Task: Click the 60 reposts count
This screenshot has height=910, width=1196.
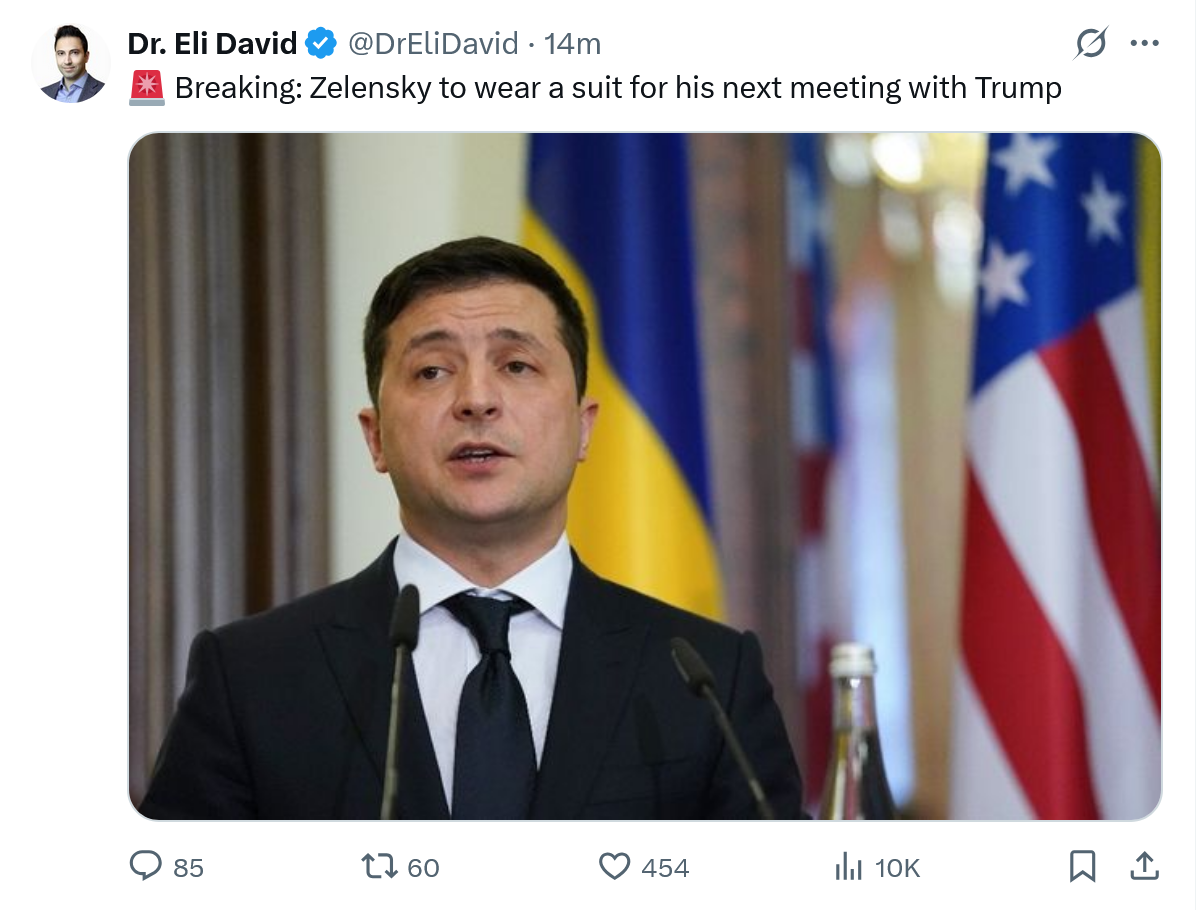Action: [x=423, y=868]
